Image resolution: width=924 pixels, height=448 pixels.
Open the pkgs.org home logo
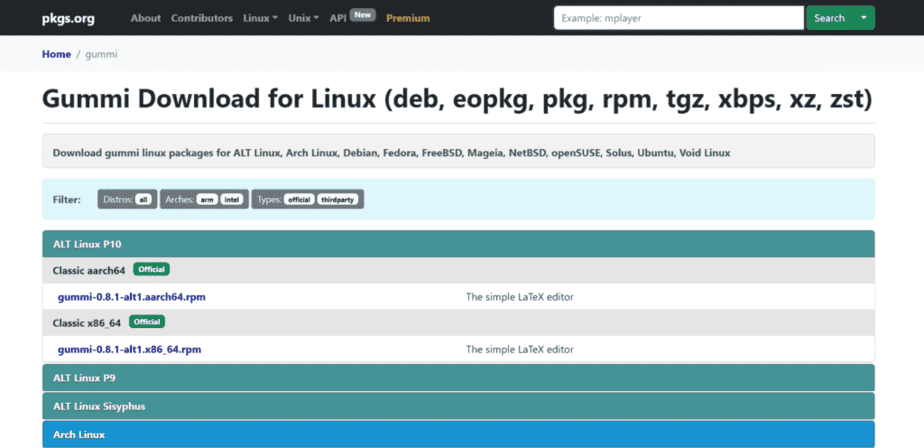(x=68, y=18)
